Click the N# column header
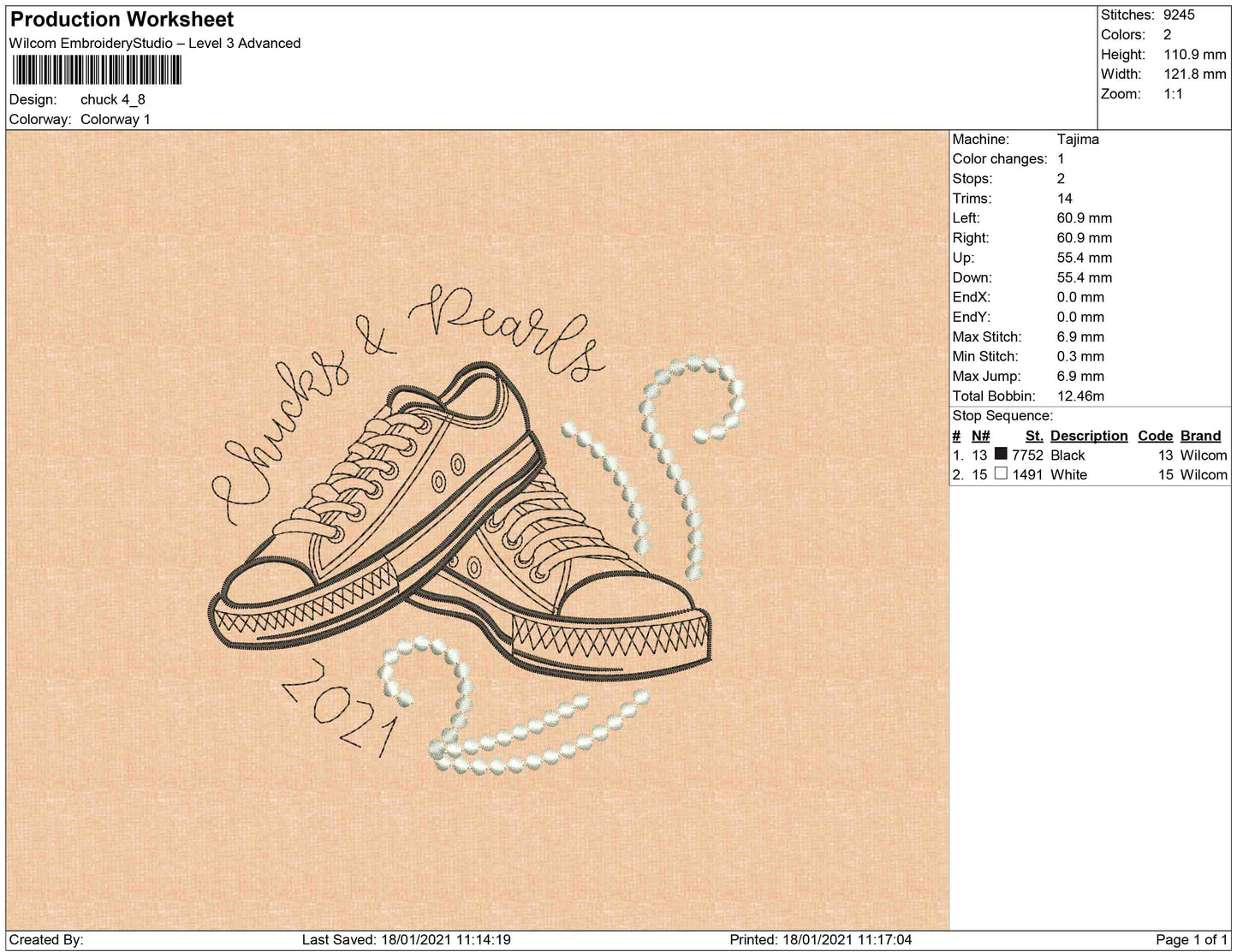 pos(980,436)
